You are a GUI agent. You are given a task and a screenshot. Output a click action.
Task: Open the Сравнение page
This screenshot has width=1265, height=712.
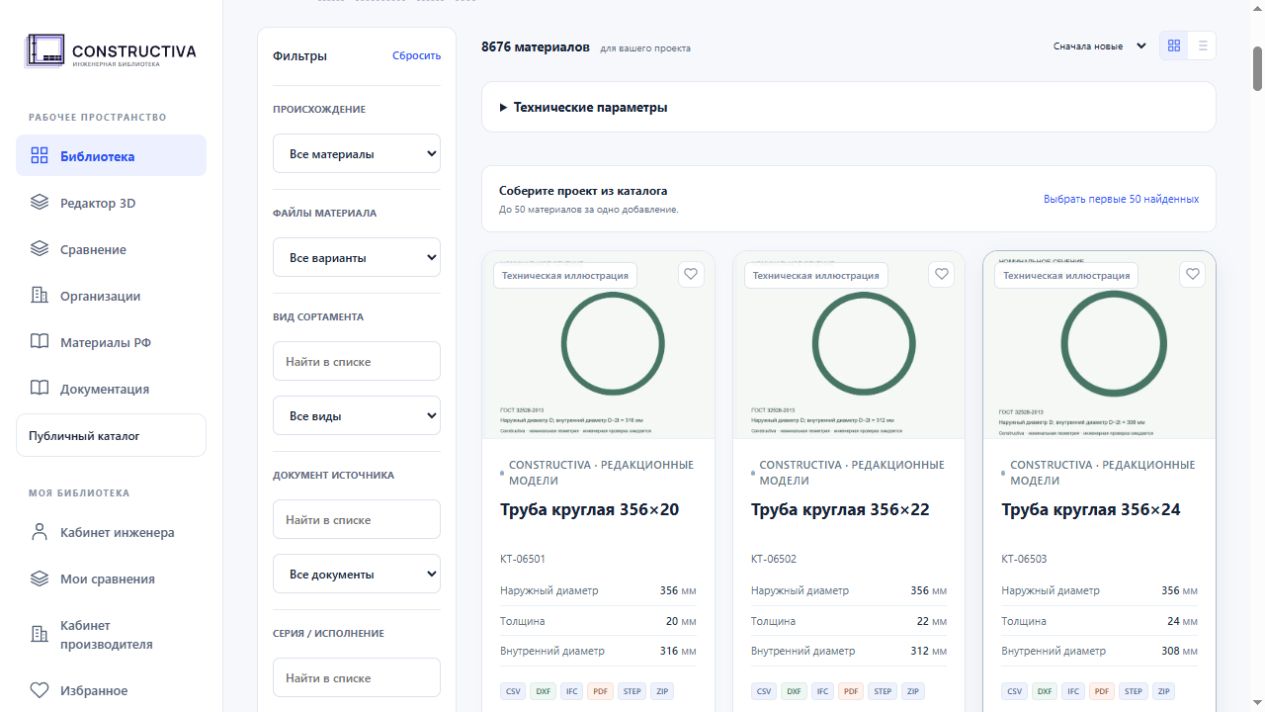(111, 249)
